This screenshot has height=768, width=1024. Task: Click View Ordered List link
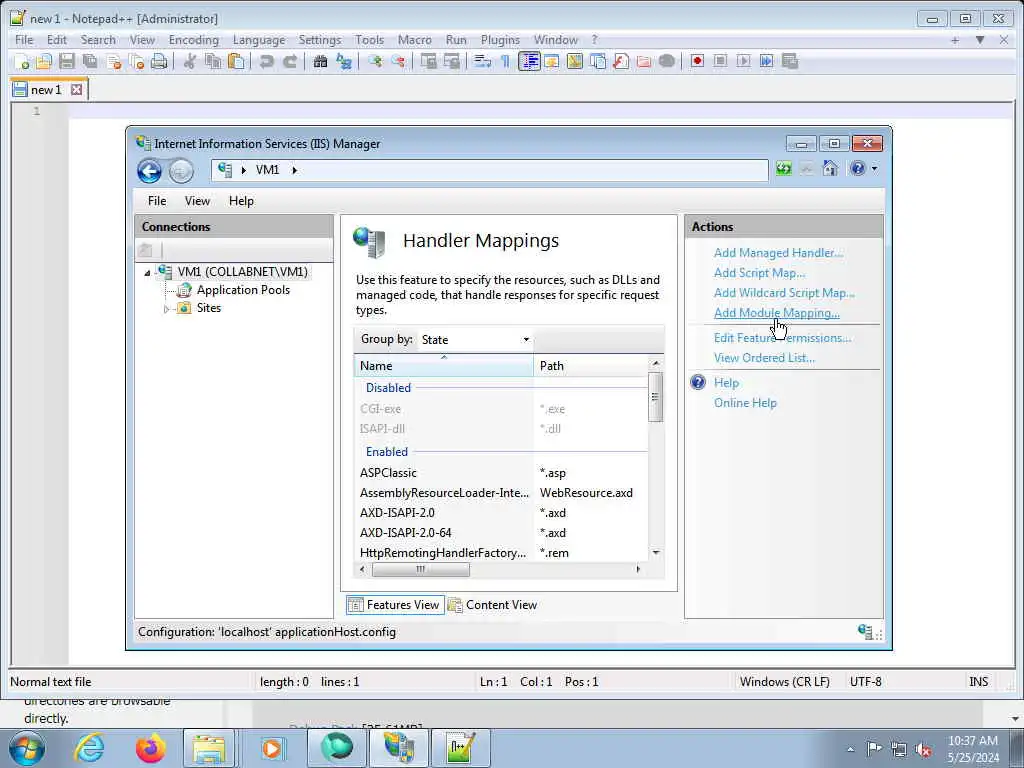(x=764, y=358)
